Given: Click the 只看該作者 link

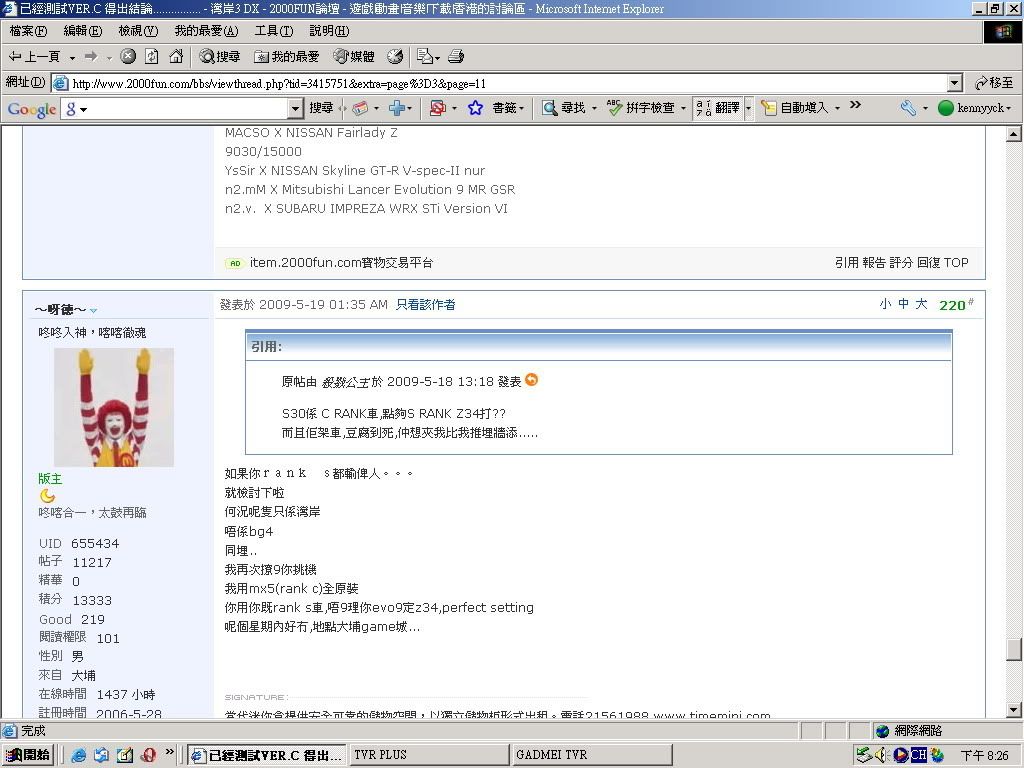Looking at the screenshot, I should point(425,305).
